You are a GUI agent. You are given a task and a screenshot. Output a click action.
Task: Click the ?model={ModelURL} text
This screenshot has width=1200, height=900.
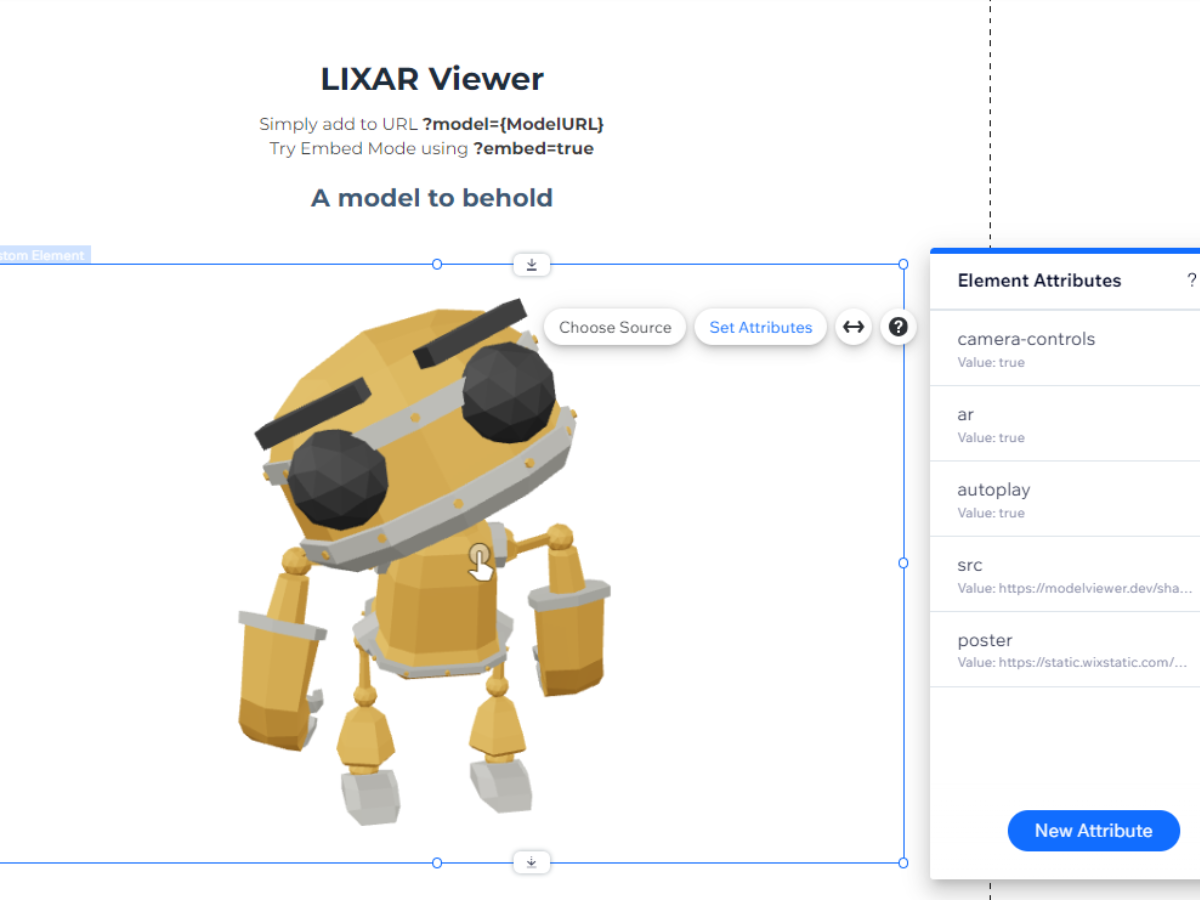513,124
